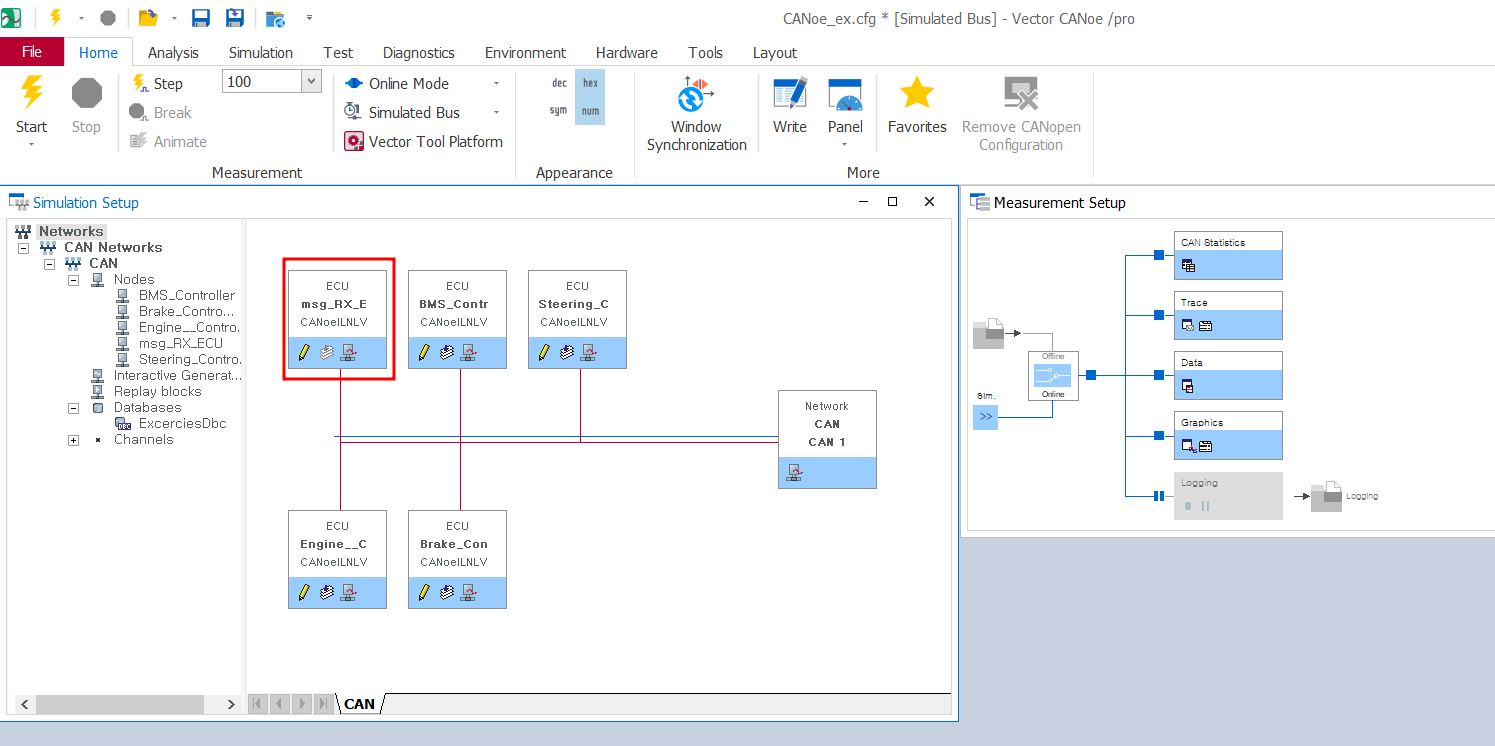Viewport: 1495px width, 746px height.
Task: Click offline source file icon in Measurement Setup
Action: [x=988, y=333]
